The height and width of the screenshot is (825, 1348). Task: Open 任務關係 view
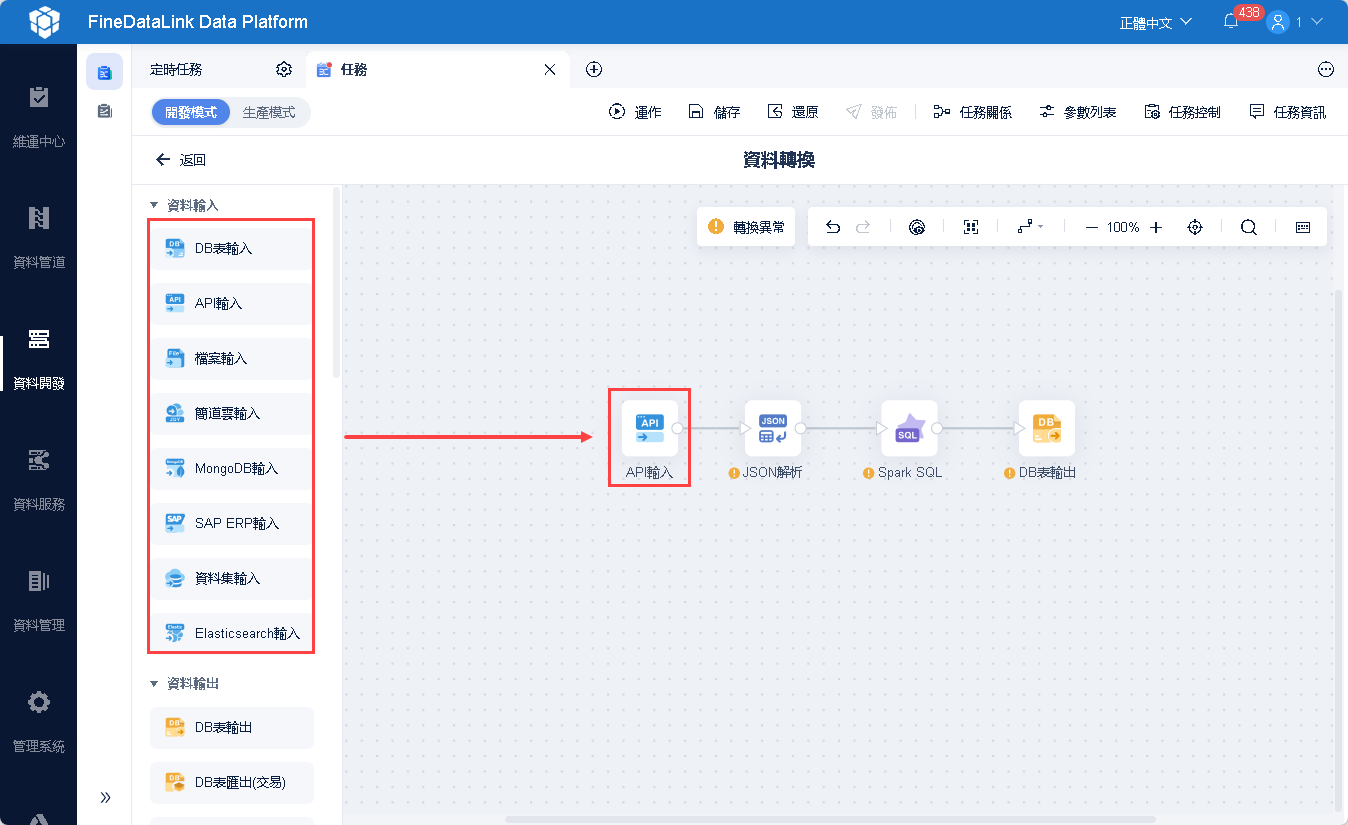pos(972,112)
